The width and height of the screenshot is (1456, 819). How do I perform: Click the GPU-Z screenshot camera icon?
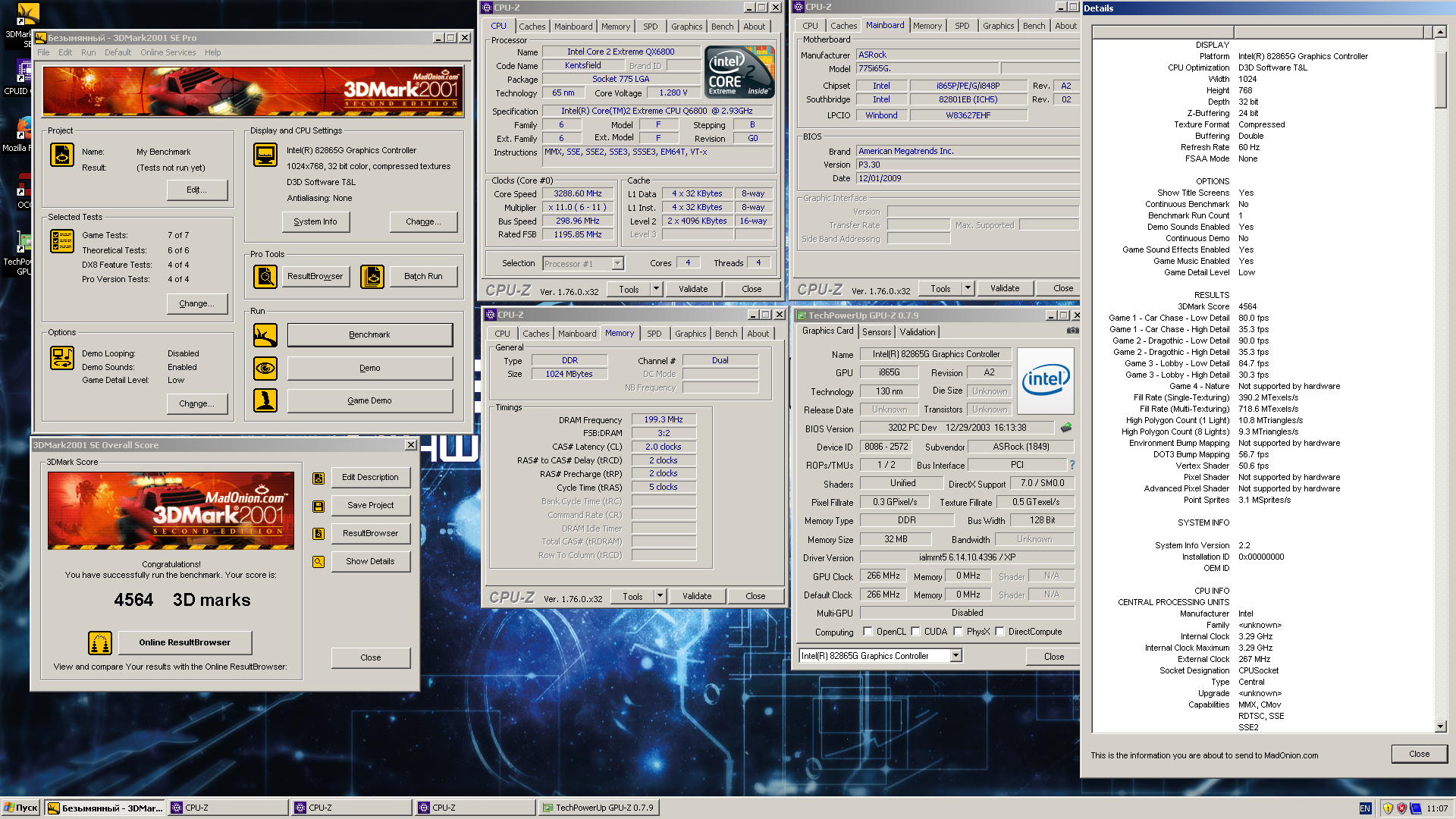[x=1072, y=331]
